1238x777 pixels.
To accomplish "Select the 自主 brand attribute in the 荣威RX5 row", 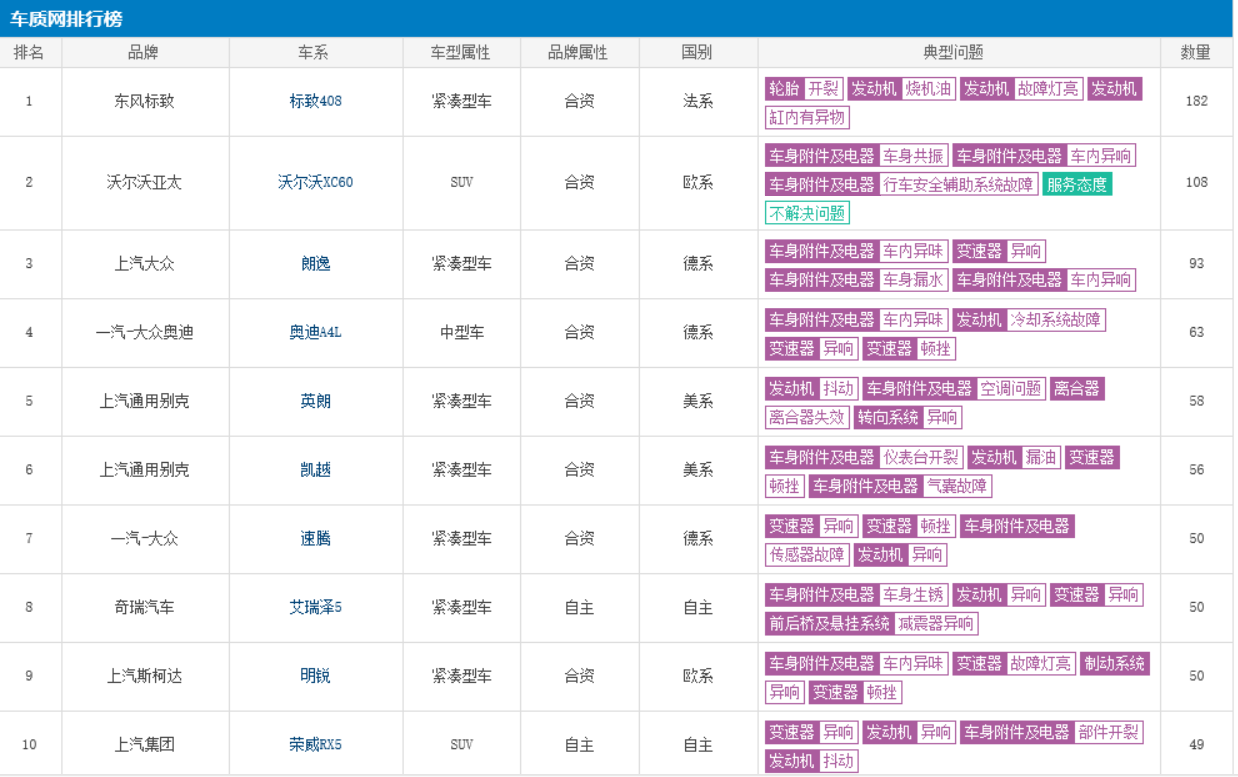I will pos(579,745).
